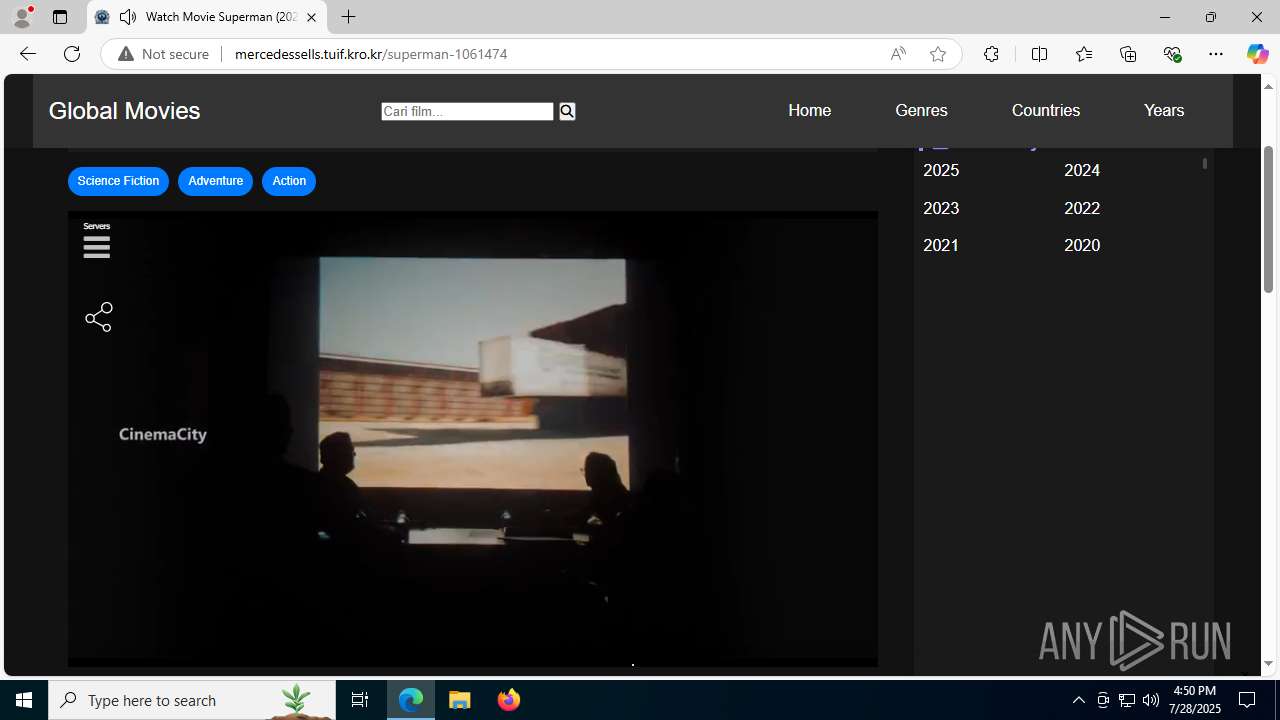Select the Adventure genre tag

point(215,181)
